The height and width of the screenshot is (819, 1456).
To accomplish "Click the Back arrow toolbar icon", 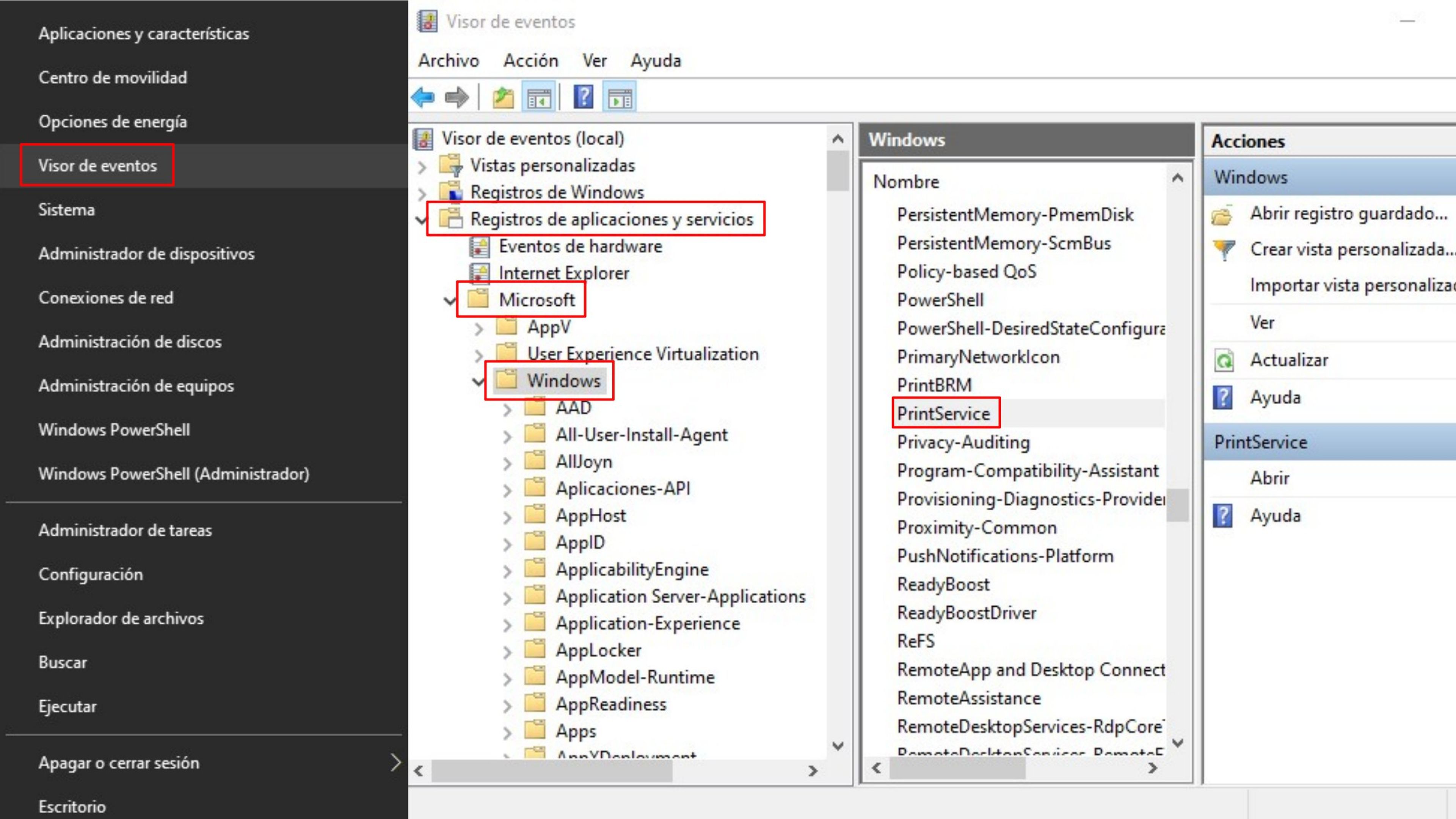I will [424, 98].
